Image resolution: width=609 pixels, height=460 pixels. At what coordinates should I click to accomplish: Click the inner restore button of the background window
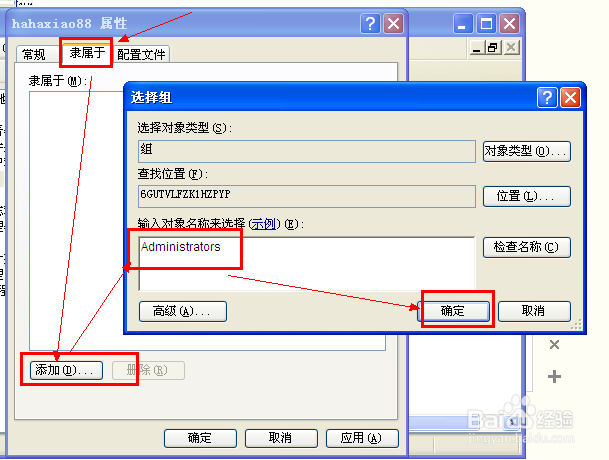(x=493, y=48)
